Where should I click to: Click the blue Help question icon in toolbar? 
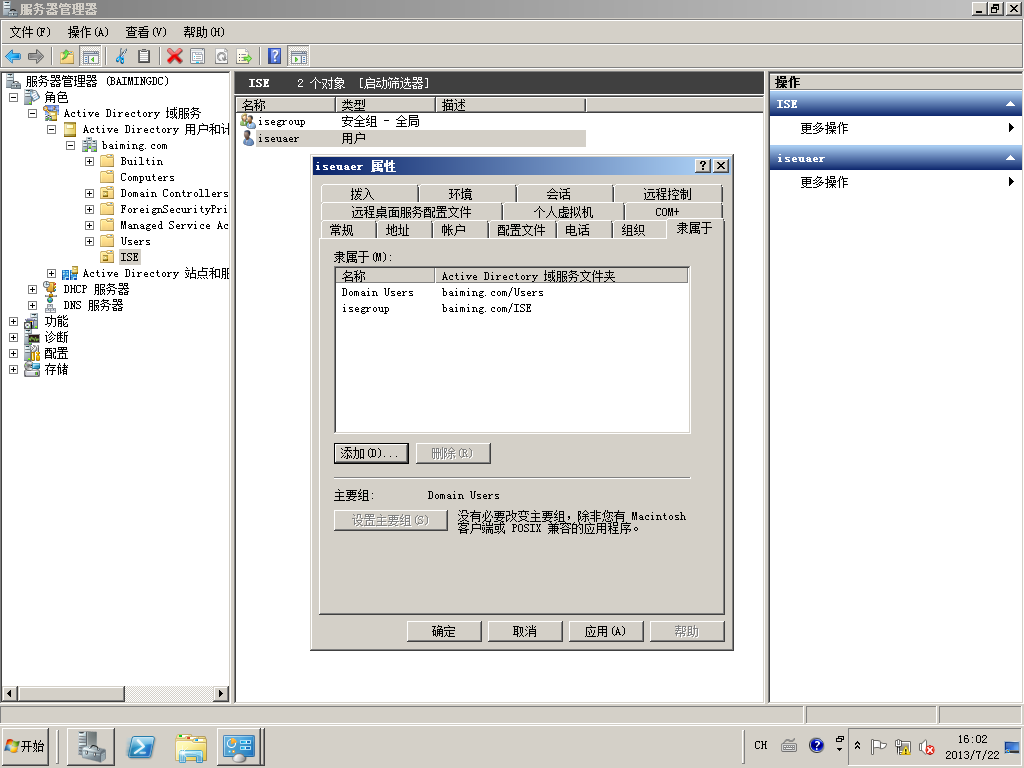(275, 57)
